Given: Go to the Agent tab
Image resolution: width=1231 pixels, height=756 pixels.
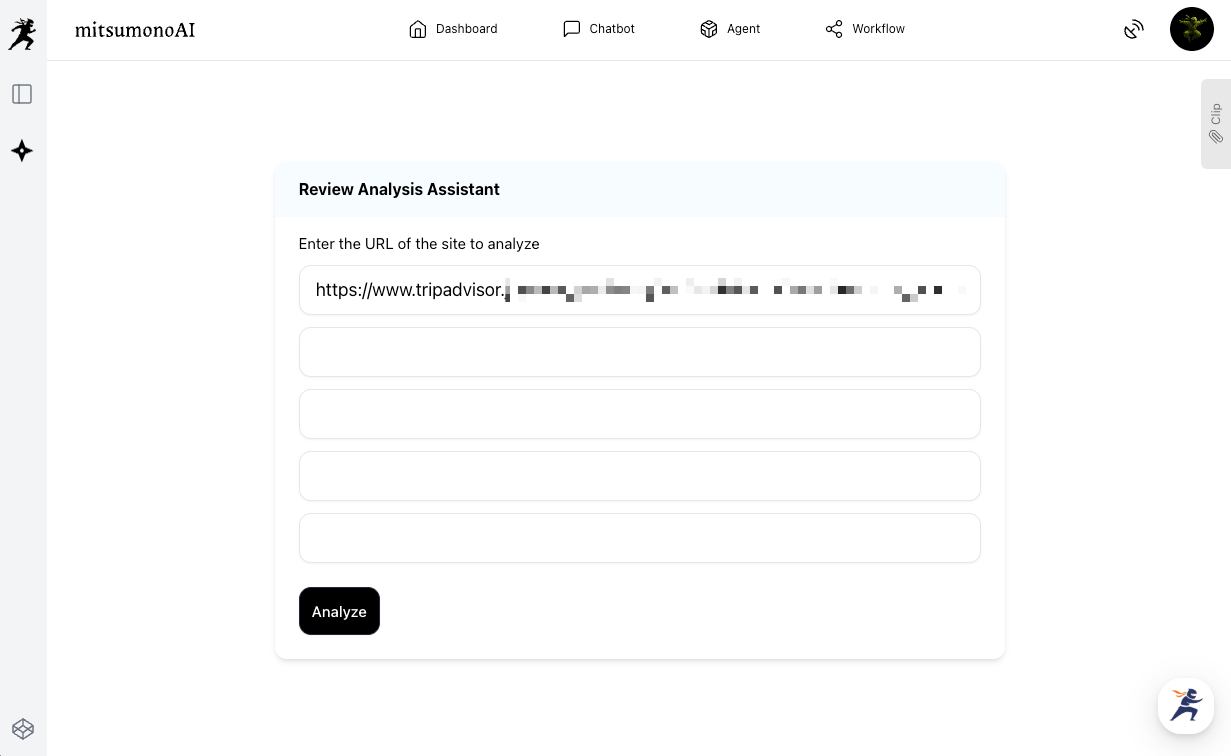Looking at the screenshot, I should tap(730, 29).
